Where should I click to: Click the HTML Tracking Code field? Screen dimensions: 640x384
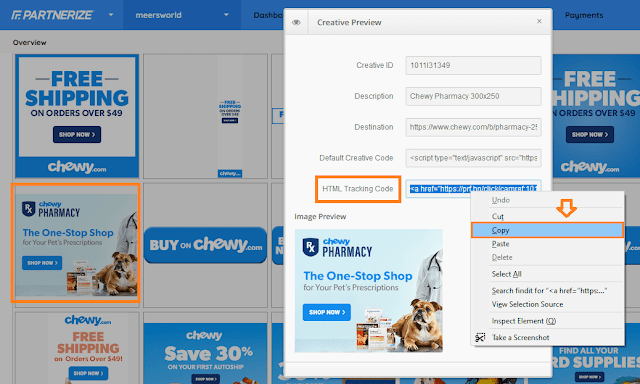(x=473, y=188)
